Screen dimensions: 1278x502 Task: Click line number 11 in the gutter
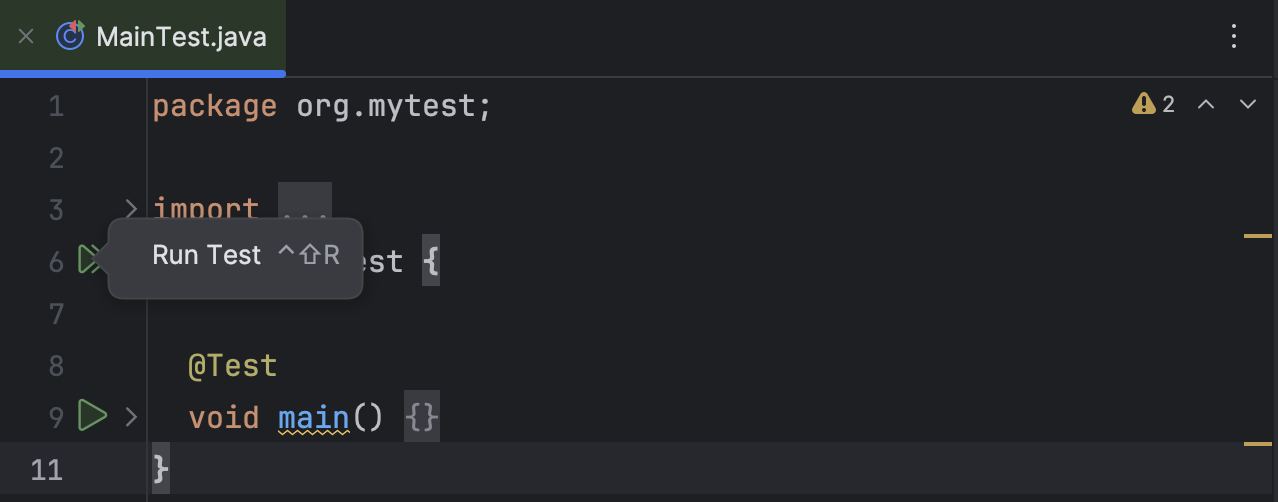45,469
